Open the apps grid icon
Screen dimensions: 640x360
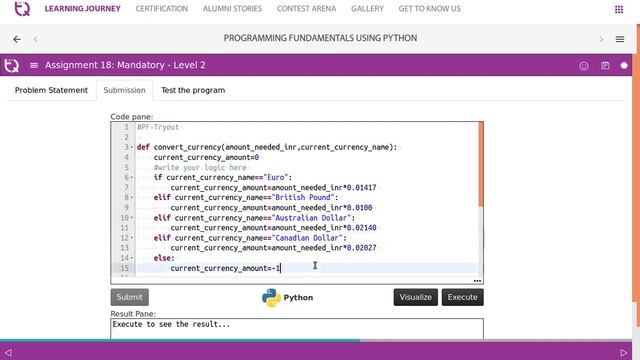[x=619, y=9]
